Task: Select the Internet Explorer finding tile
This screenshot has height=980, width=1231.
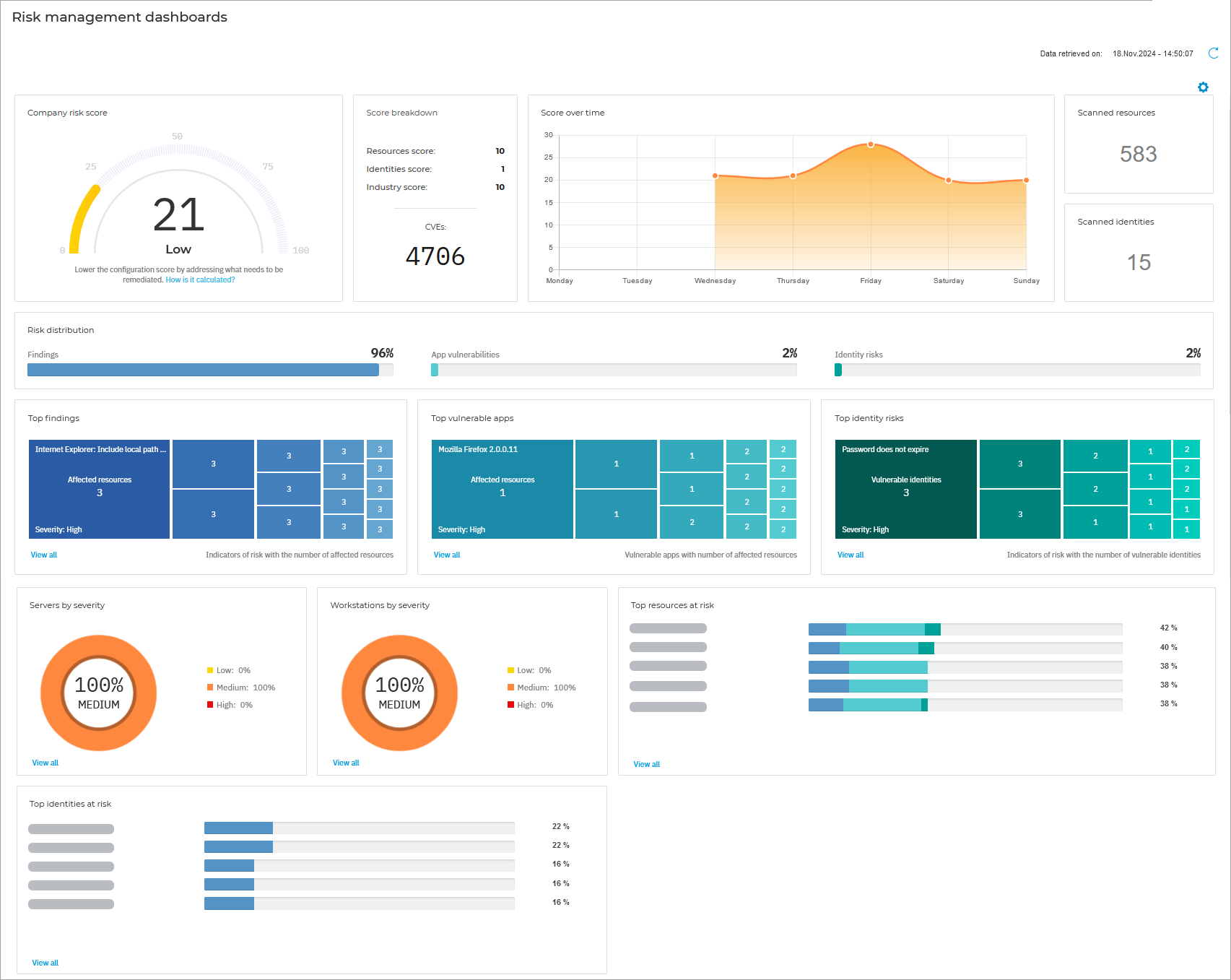Action: (99, 489)
